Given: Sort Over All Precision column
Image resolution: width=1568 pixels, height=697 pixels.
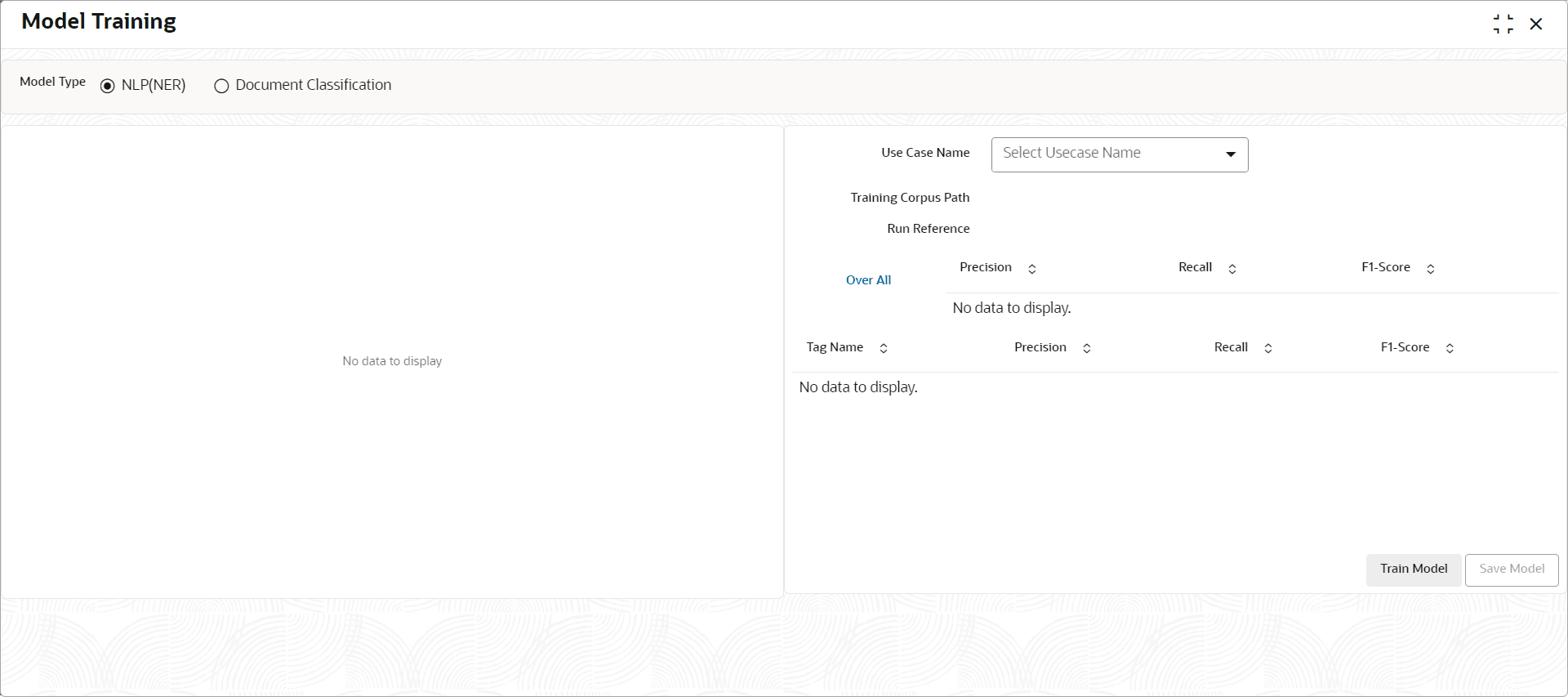Looking at the screenshot, I should [x=1031, y=269].
